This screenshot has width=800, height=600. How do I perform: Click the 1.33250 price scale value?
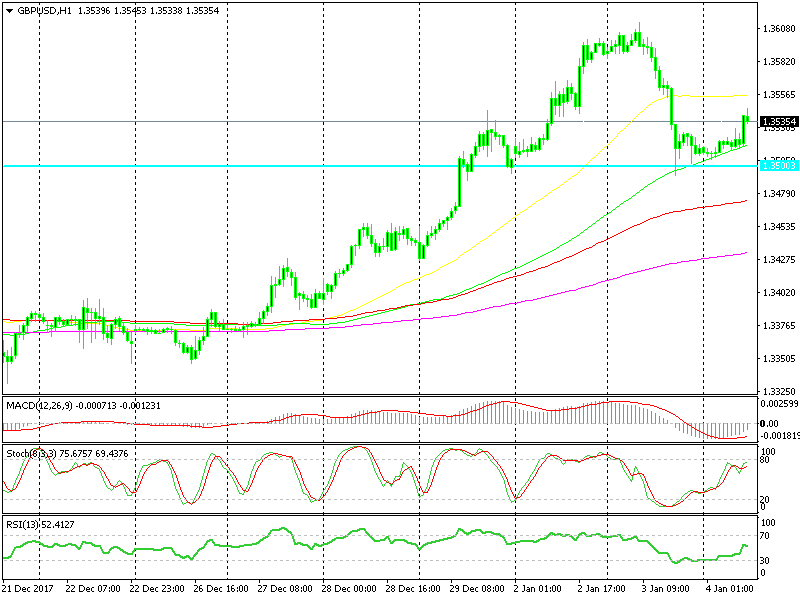click(x=779, y=391)
